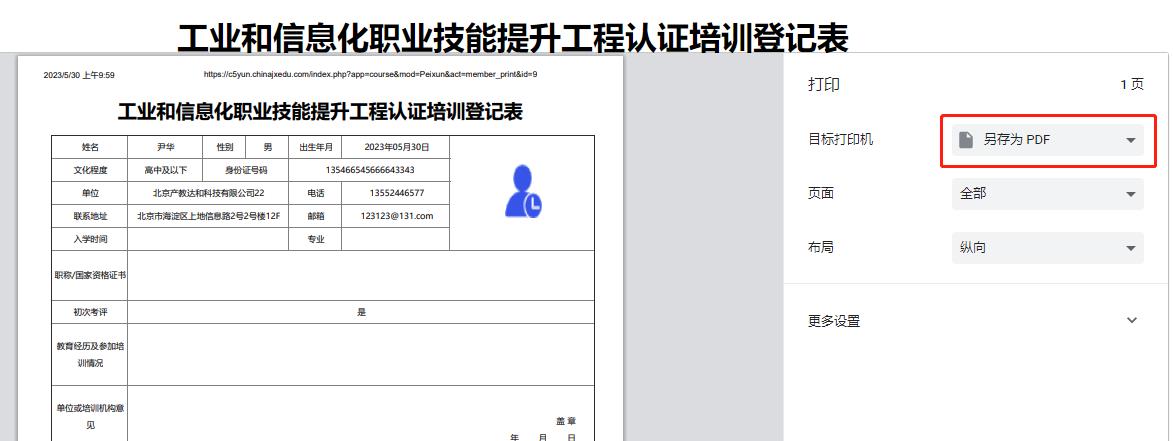The width and height of the screenshot is (1173, 441).
Task: Click preview form title 工业和信息化职业技能提升工程认证培训登记表
Action: [320, 112]
